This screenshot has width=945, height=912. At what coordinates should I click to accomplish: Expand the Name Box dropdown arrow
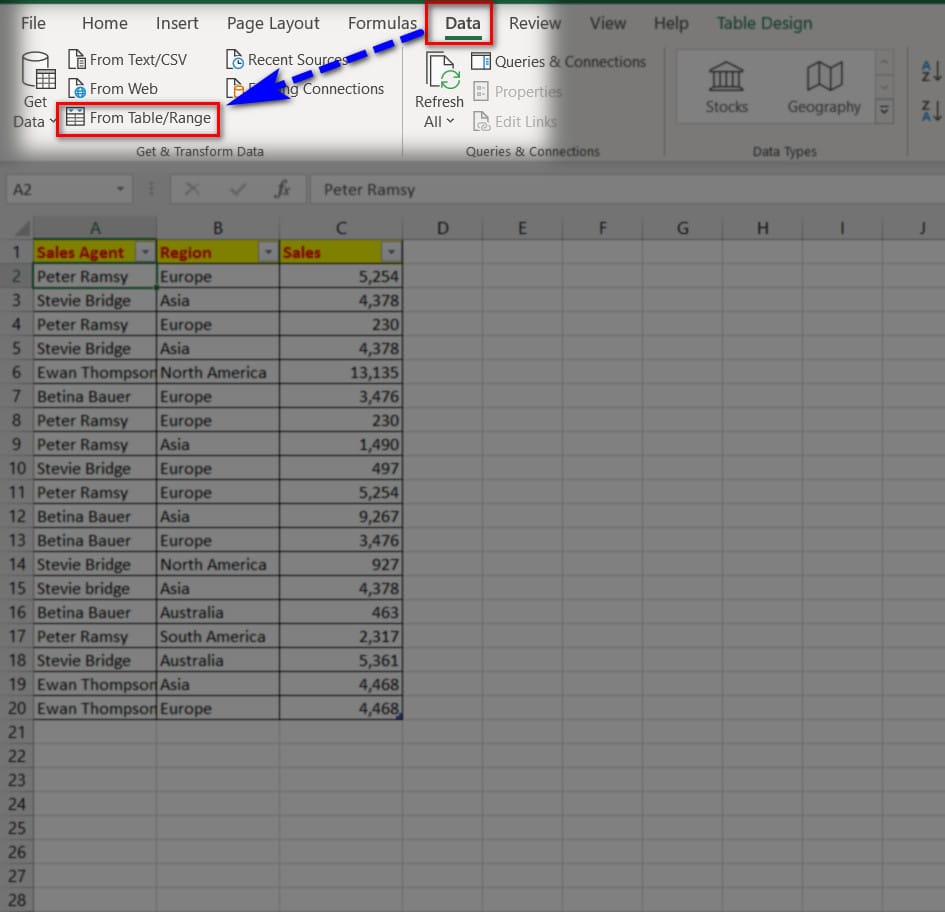[x=121, y=189]
